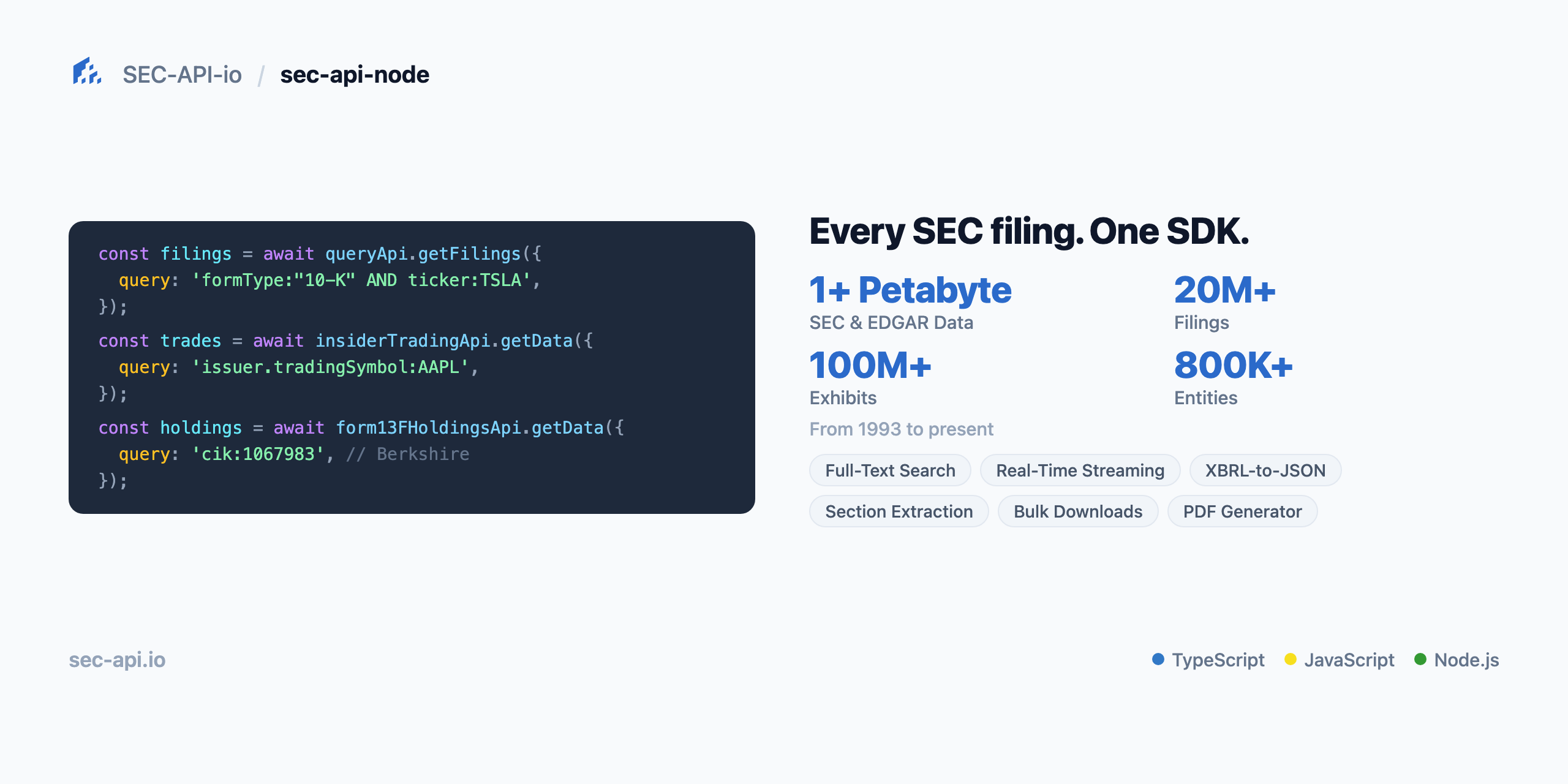
Task: Click the Every SEC filing headline
Action: 1029,232
